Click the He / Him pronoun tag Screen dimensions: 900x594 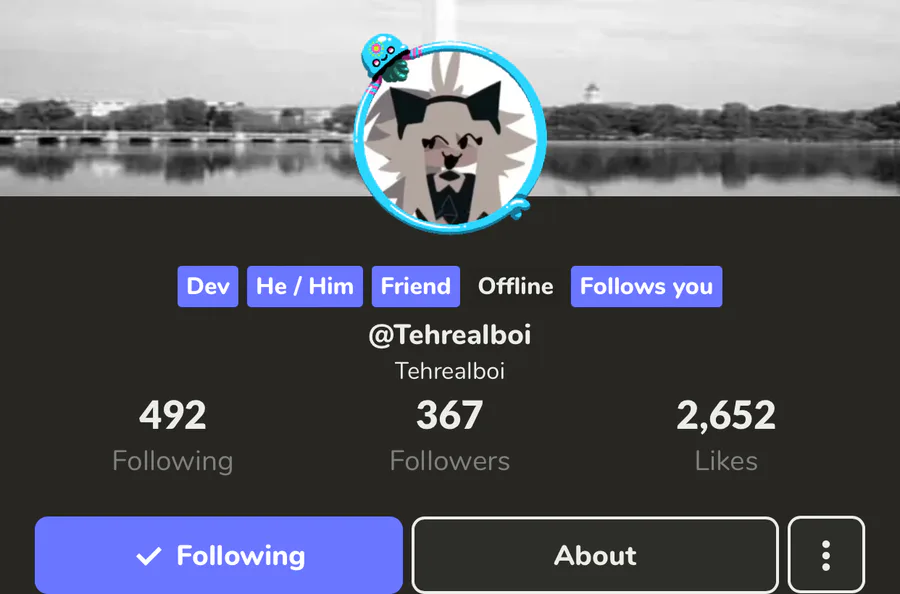coord(305,286)
